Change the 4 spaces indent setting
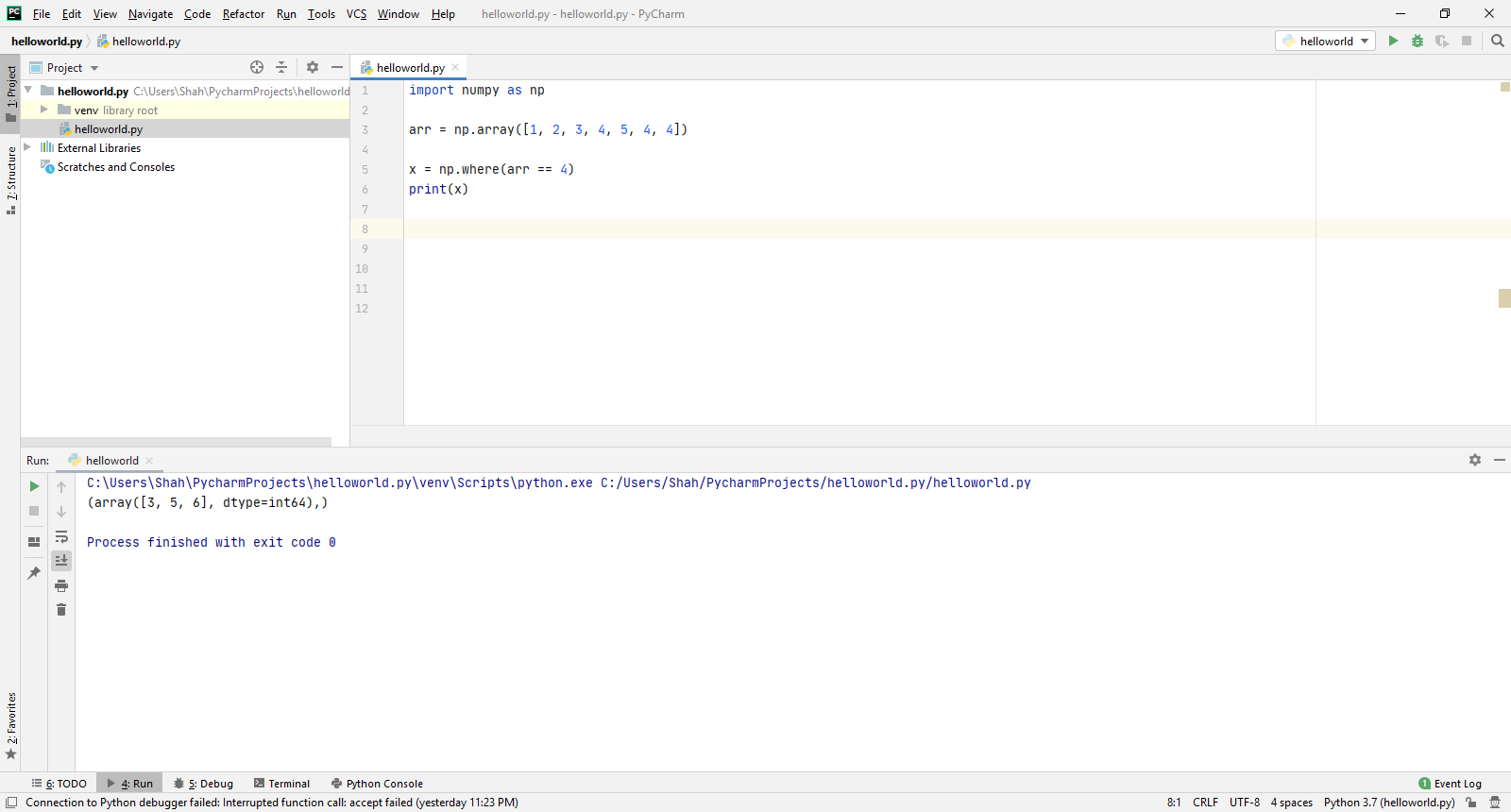This screenshot has height=812, width=1511. click(1291, 803)
